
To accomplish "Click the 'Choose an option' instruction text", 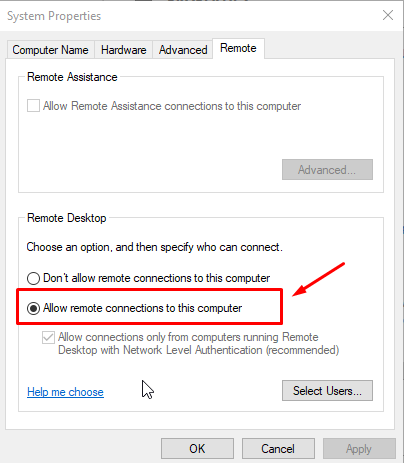I will (154, 247).
